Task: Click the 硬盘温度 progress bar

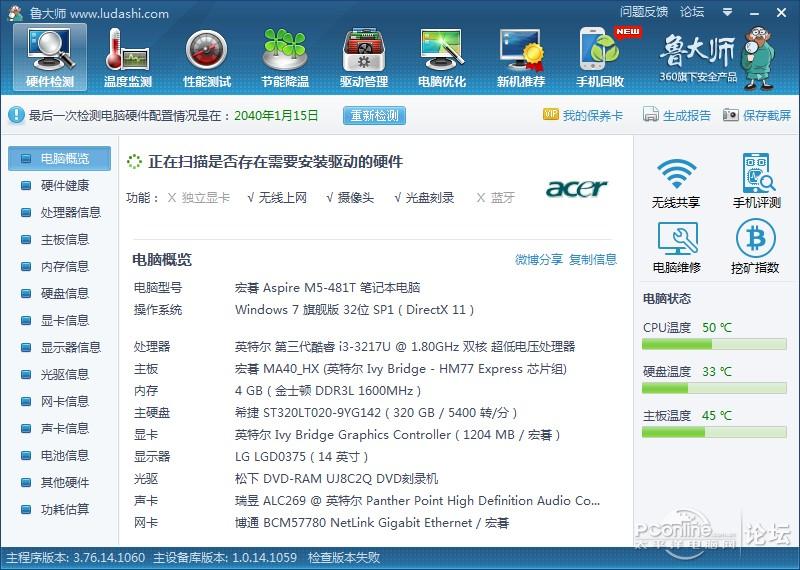Action: click(714, 389)
